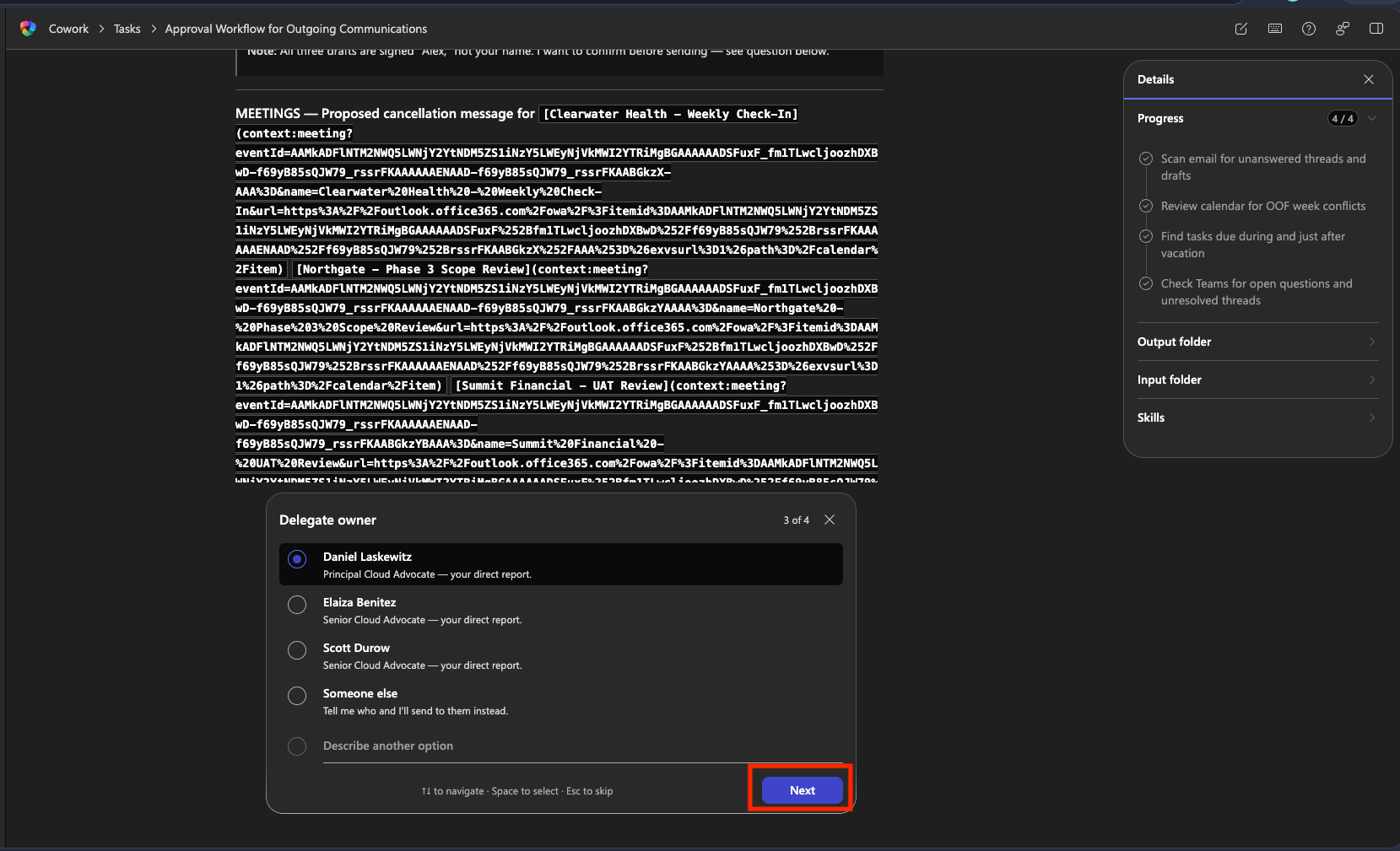Type in Describe another option field
The height and width of the screenshot is (851, 1400).
[581, 746]
